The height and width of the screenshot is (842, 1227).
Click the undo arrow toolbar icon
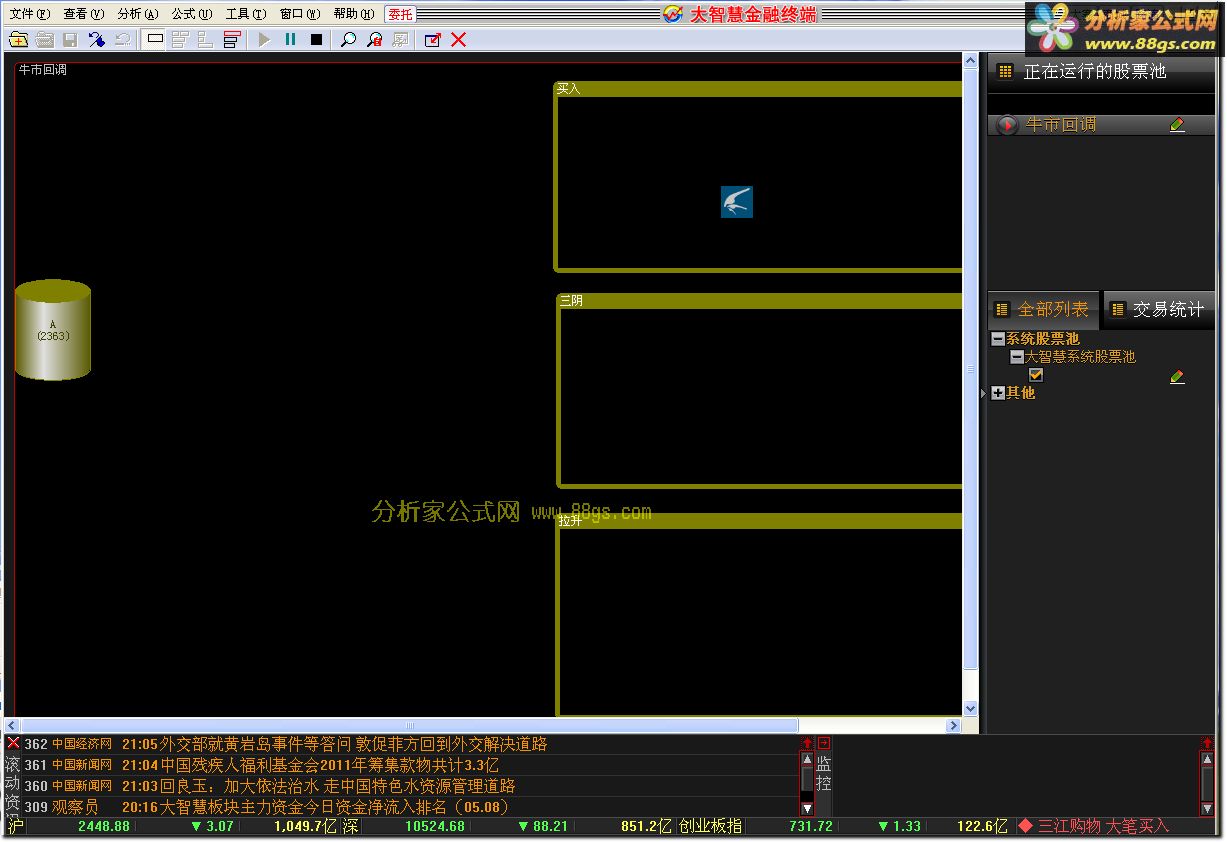coord(123,40)
